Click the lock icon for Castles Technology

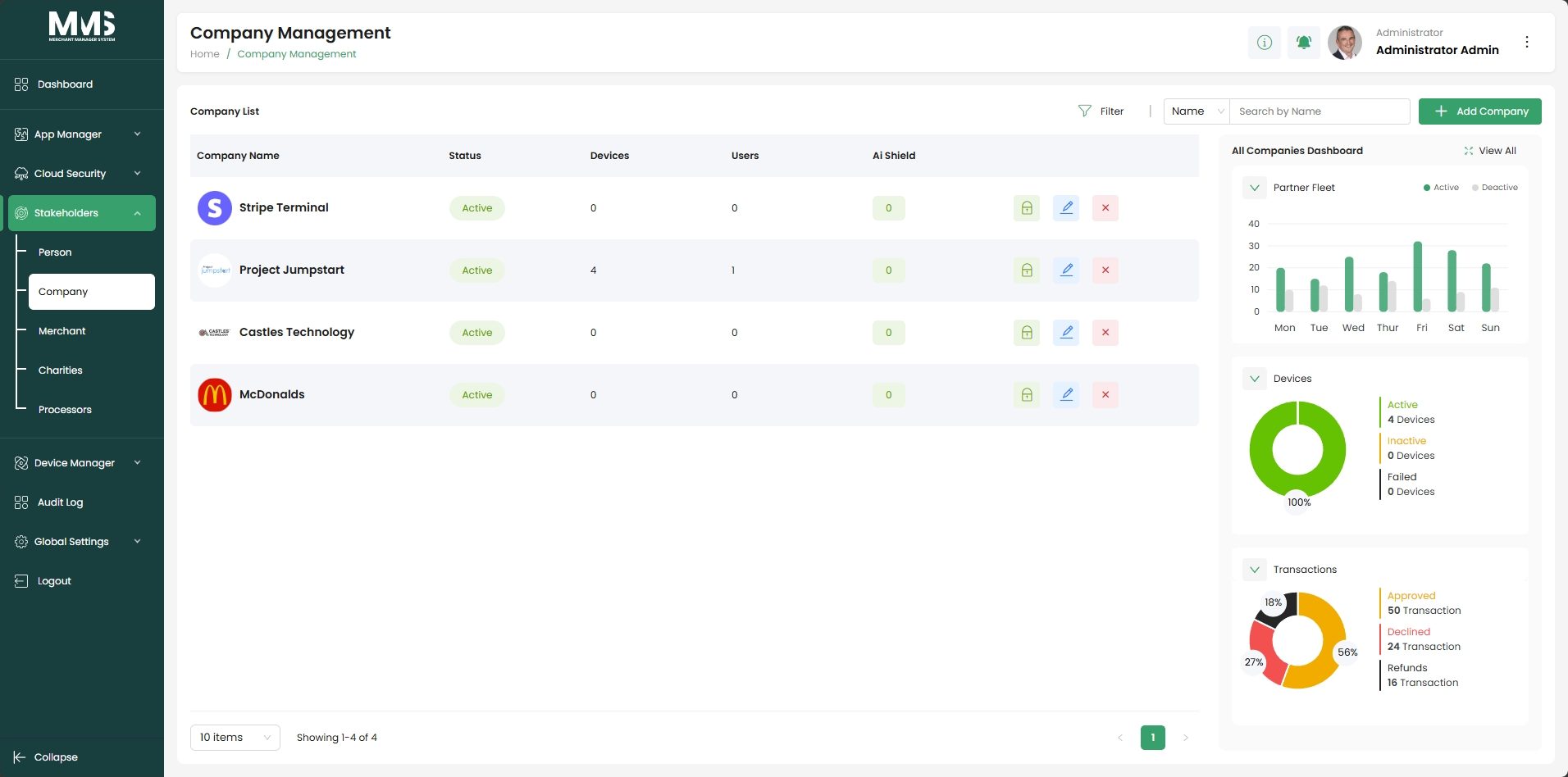(x=1027, y=333)
